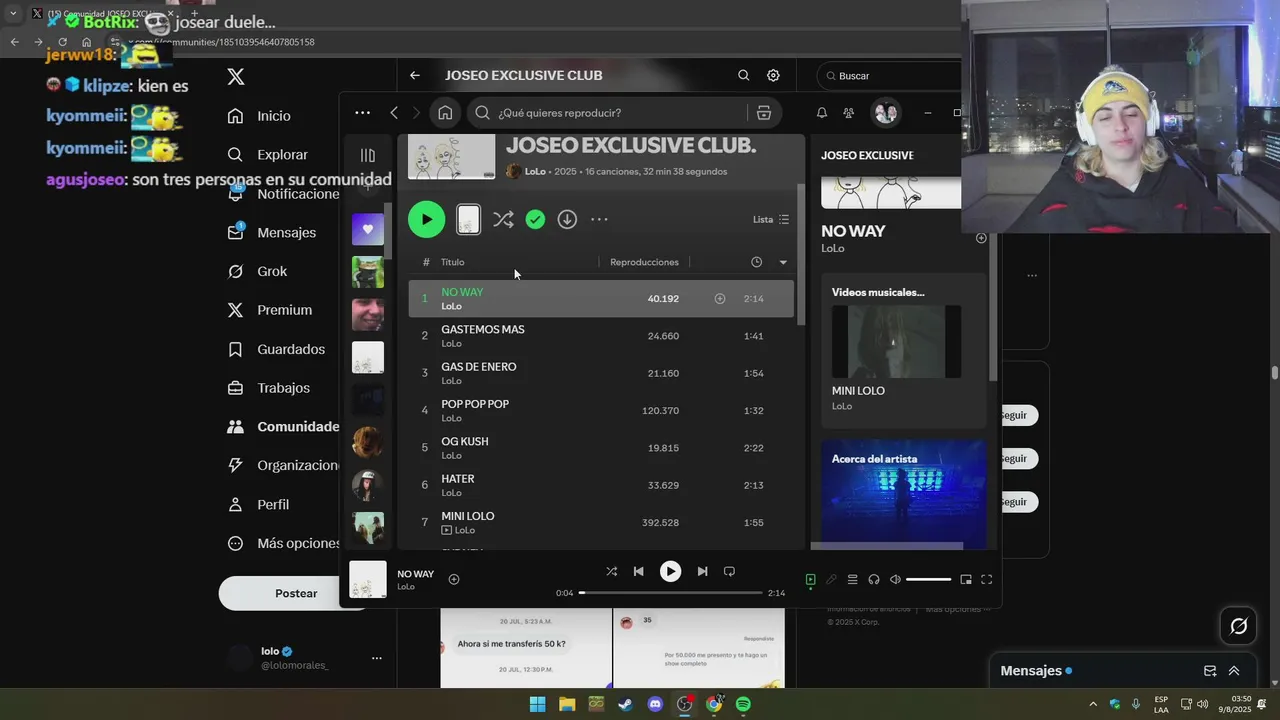This screenshot has height=720, width=1280.
Task: Go back in Spotify navigation
Action: click(x=394, y=113)
